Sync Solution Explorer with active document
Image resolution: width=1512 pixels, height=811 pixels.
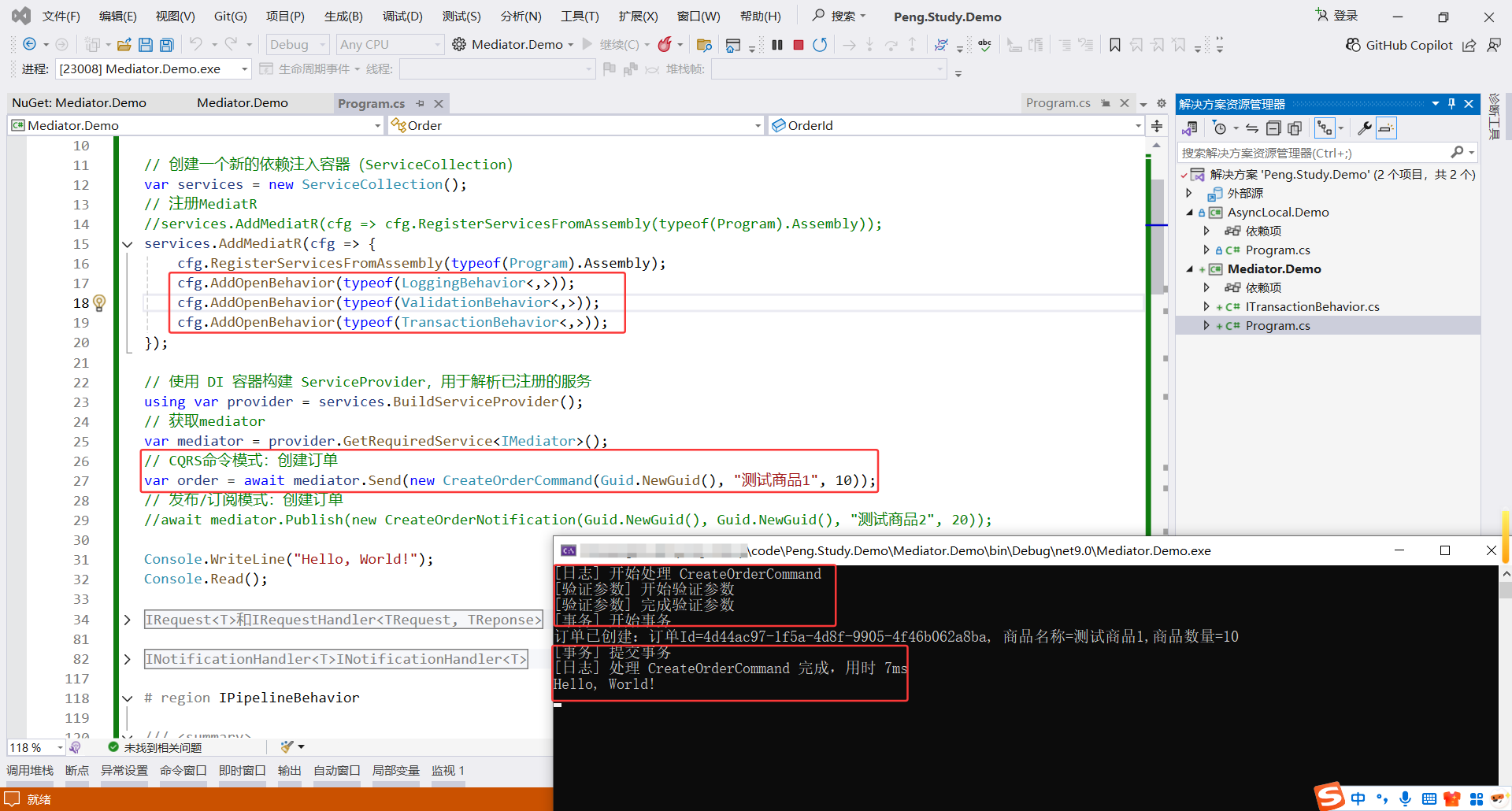(x=1252, y=128)
